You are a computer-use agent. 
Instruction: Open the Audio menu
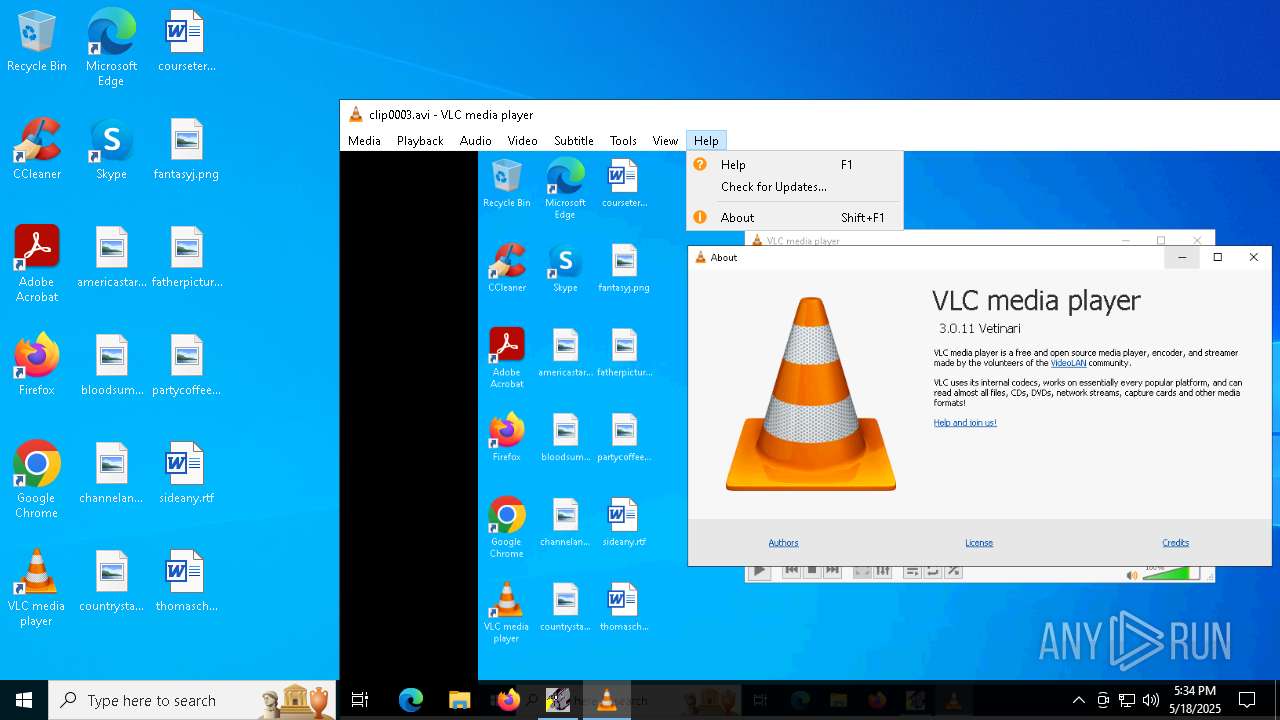coord(476,141)
